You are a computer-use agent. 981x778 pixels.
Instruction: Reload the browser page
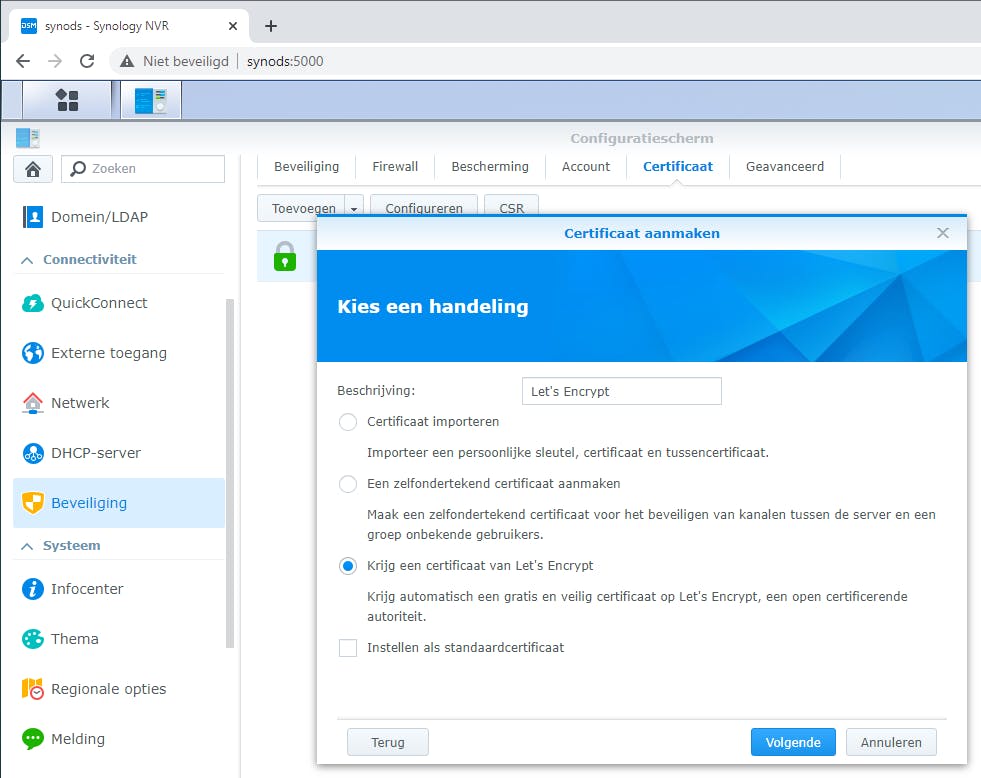87,61
